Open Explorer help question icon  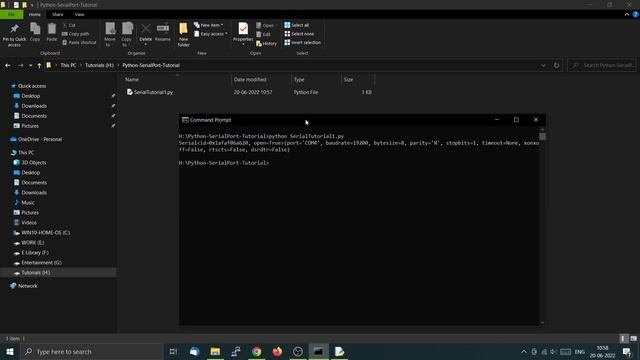tap(635, 14)
